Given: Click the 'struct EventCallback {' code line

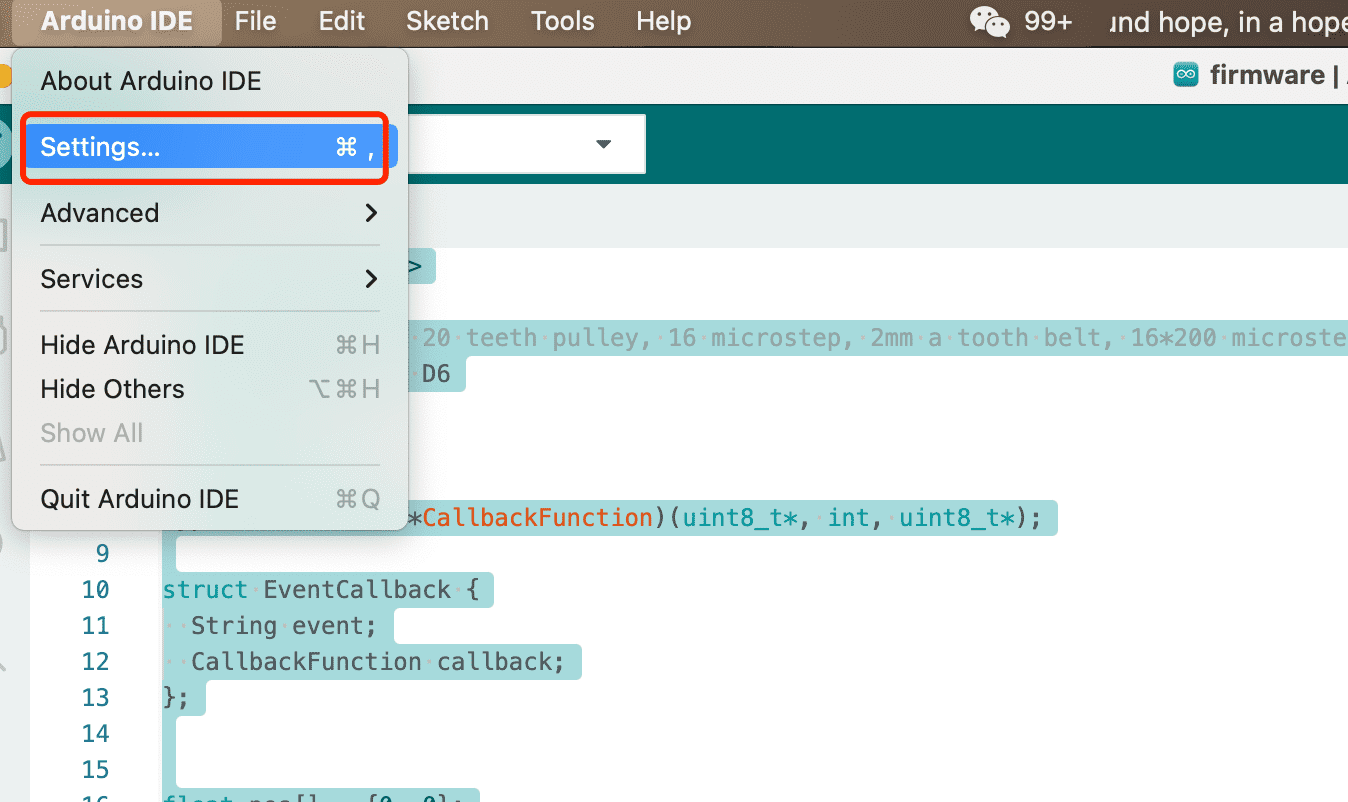Looking at the screenshot, I should pos(321,590).
